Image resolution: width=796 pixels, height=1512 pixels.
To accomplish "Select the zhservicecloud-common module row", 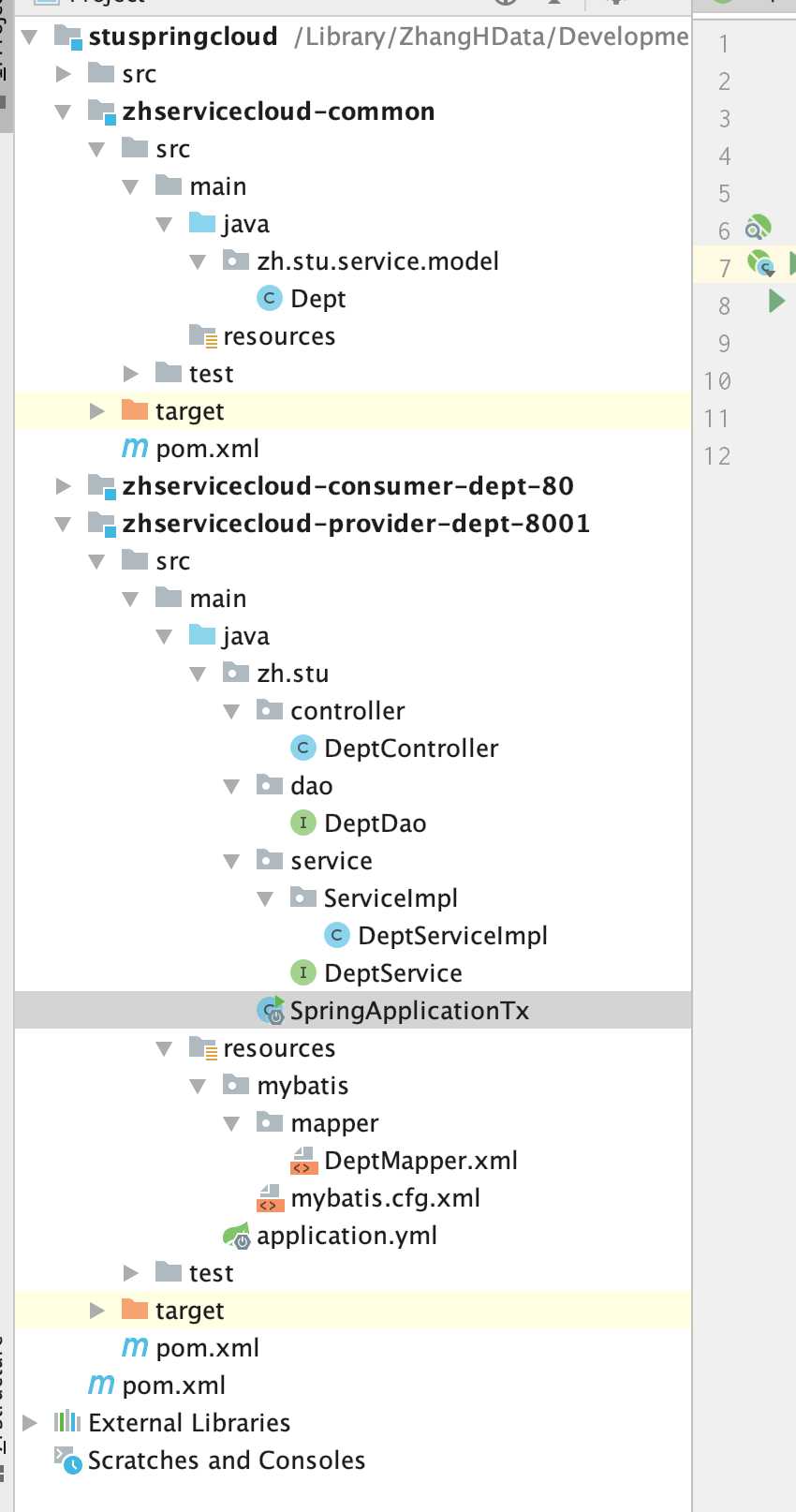I will (x=353, y=111).
